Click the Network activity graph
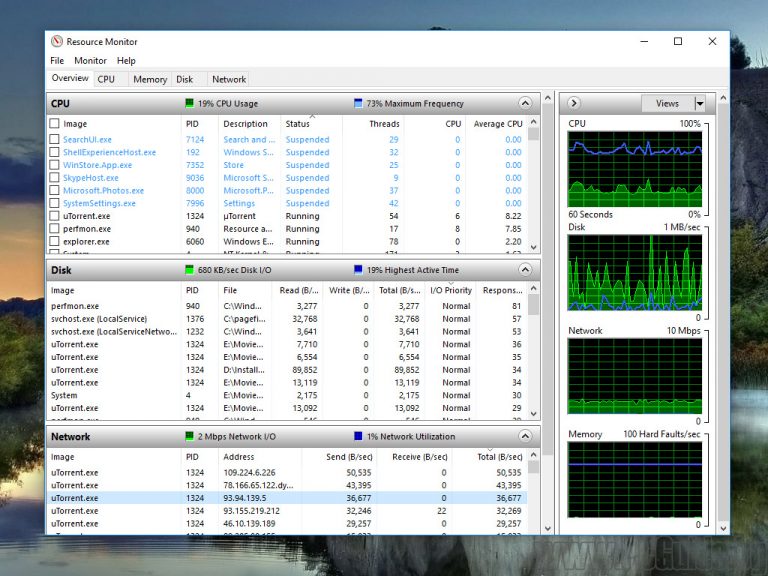 coord(635,376)
